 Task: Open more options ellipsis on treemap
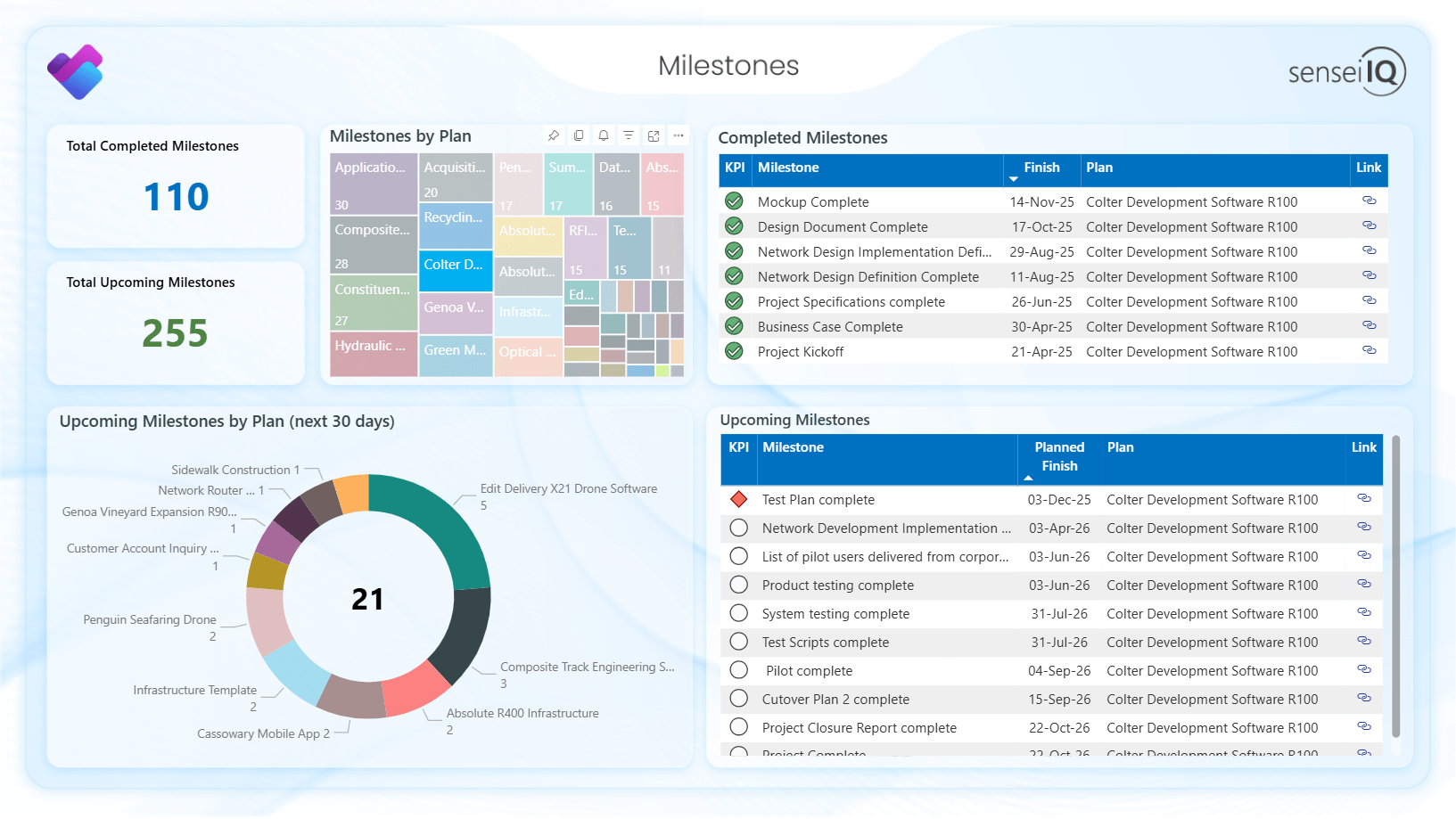(x=679, y=135)
